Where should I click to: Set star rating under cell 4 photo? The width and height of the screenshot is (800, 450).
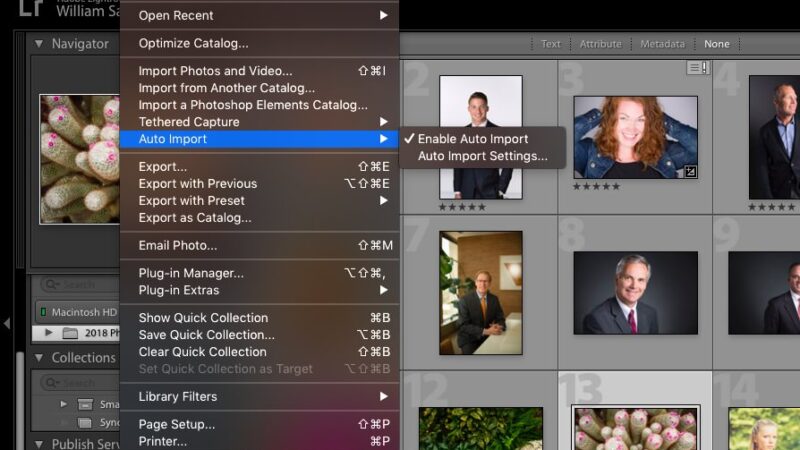[x=771, y=207]
